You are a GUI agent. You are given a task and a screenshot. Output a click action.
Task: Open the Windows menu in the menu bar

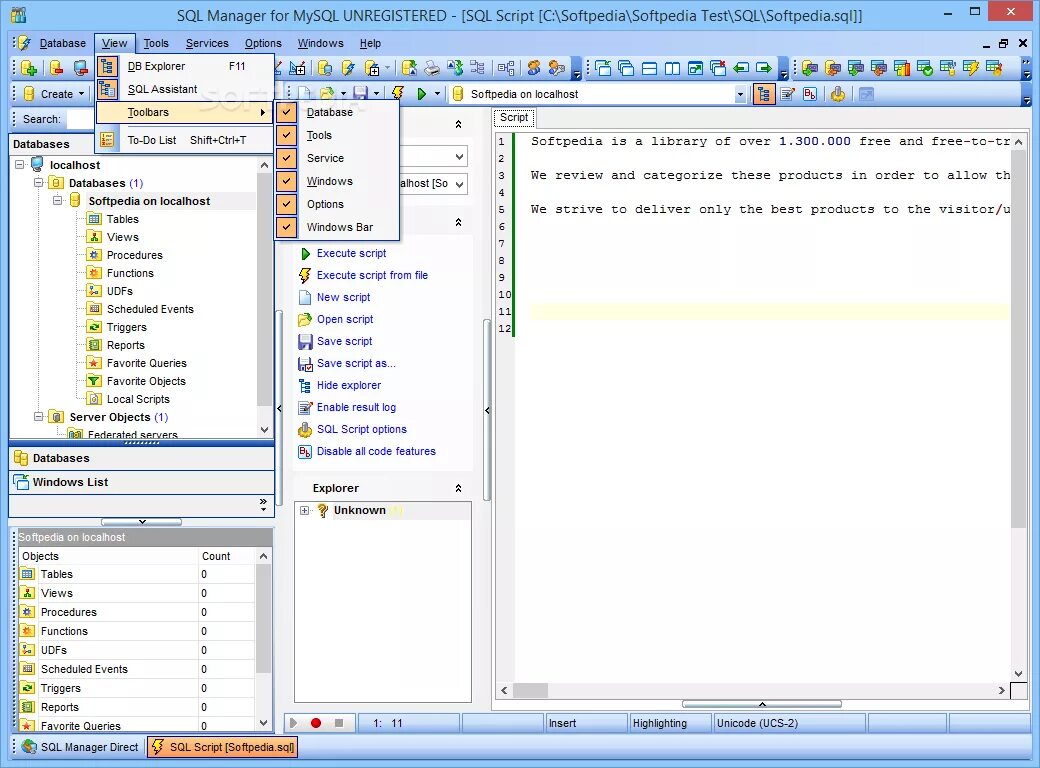click(320, 43)
